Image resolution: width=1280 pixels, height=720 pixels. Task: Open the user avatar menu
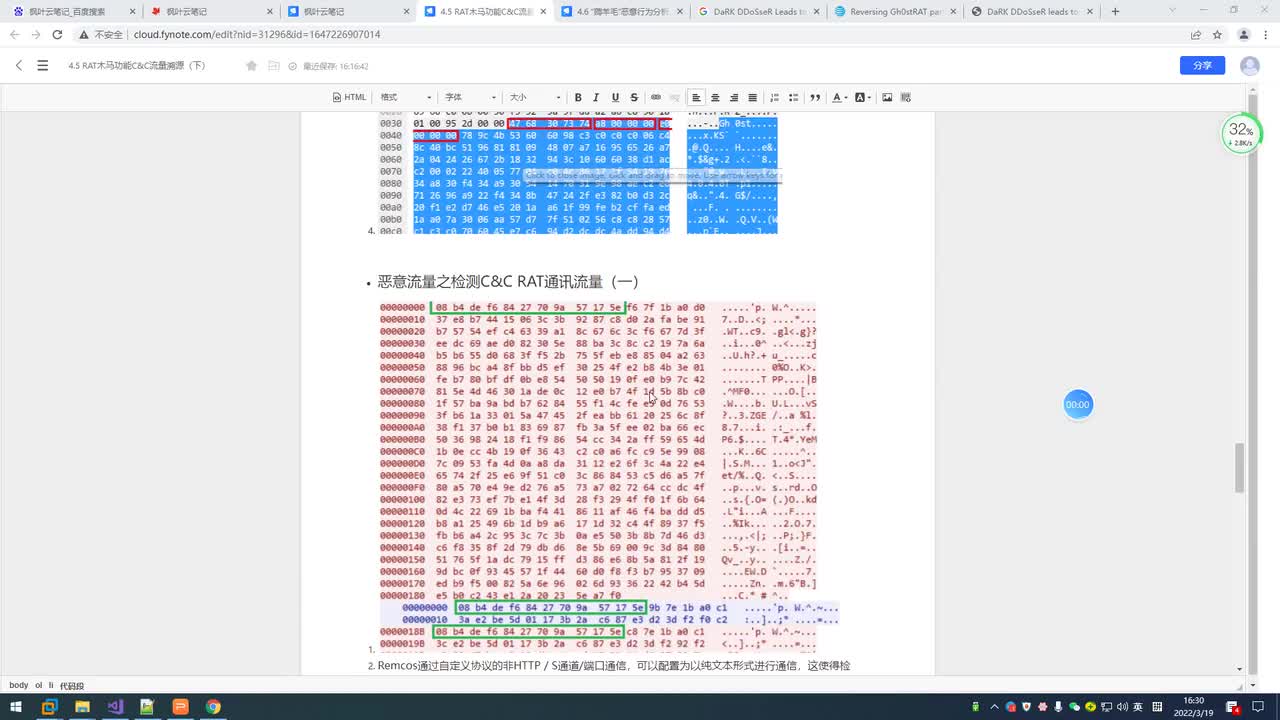[x=1250, y=66]
